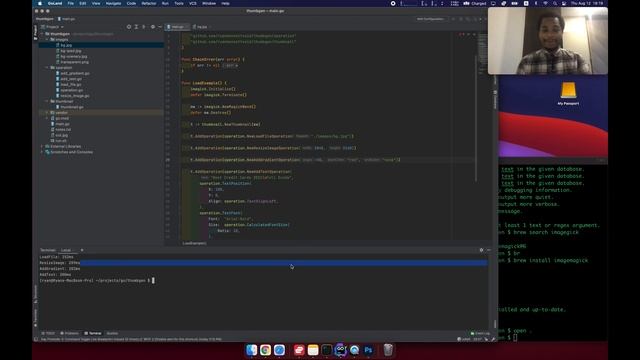Collapse the thumbgen root folder
The height and width of the screenshot is (360, 640).
tap(42, 34)
